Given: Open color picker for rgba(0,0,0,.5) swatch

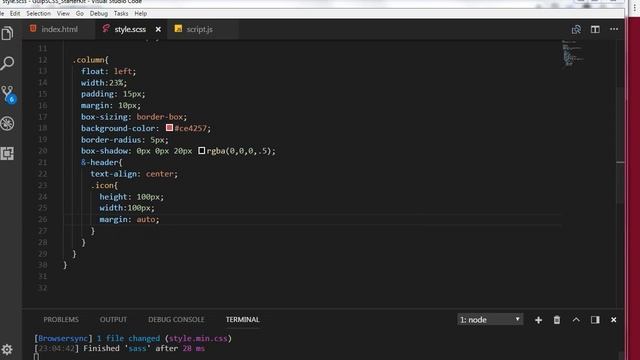Looking at the screenshot, I should coord(202,151).
